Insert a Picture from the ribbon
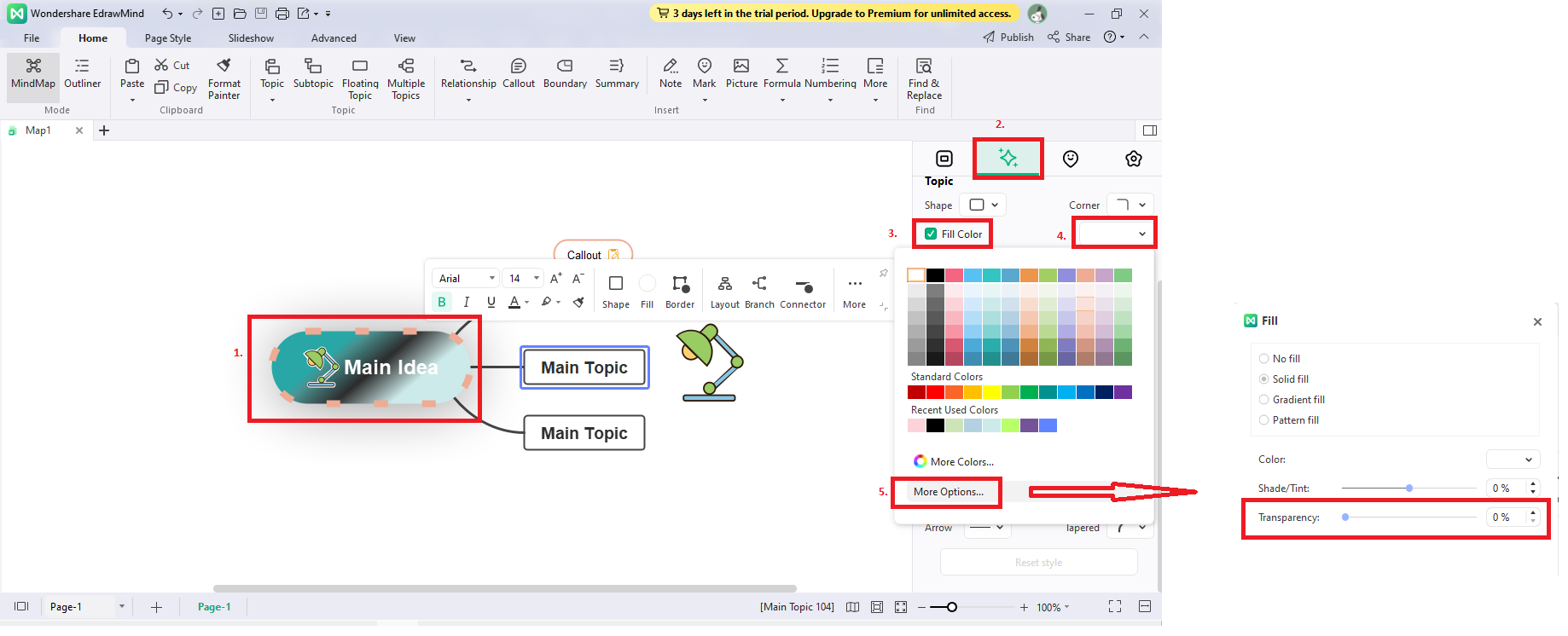Screen dimensions: 1568x636 click(741, 73)
